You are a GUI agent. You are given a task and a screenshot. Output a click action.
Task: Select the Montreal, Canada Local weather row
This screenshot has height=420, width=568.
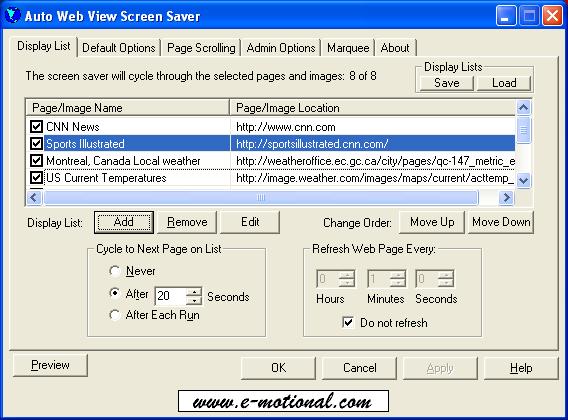tap(270, 161)
